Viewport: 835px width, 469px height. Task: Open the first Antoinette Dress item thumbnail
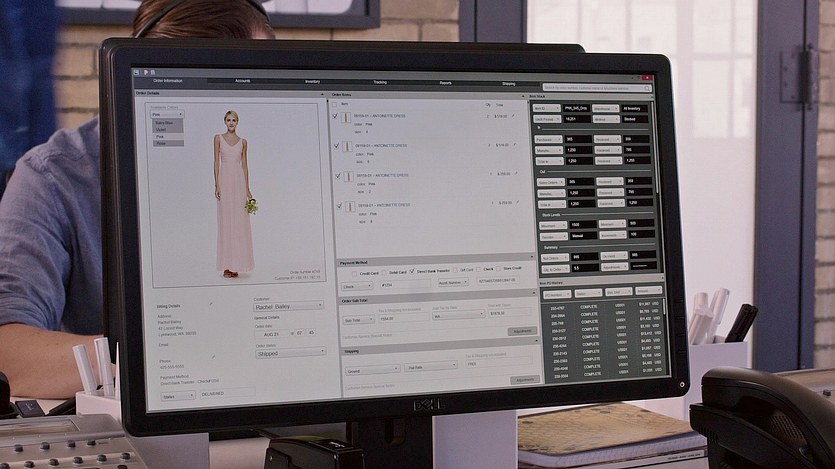[346, 118]
